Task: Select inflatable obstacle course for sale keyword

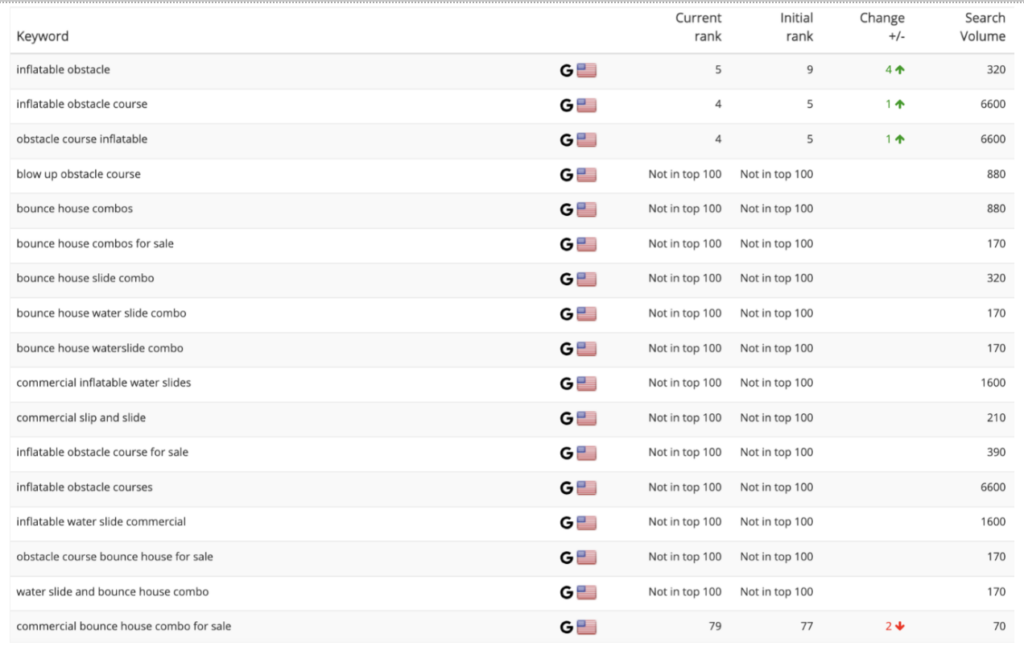Action: point(103,452)
